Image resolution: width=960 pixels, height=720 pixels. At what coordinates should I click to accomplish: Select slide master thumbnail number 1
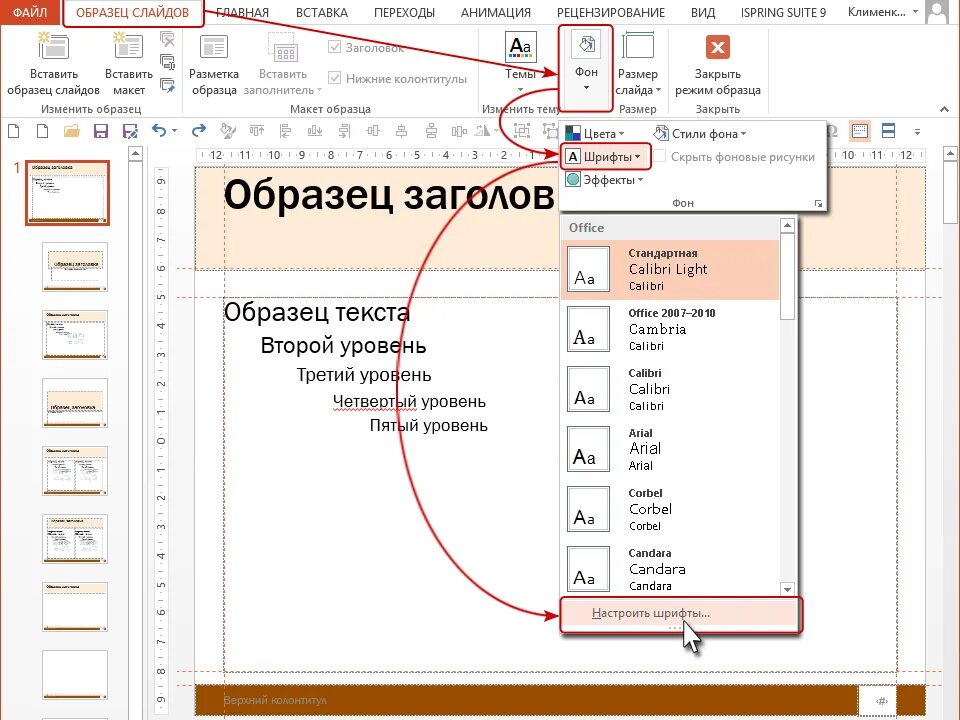click(67, 193)
